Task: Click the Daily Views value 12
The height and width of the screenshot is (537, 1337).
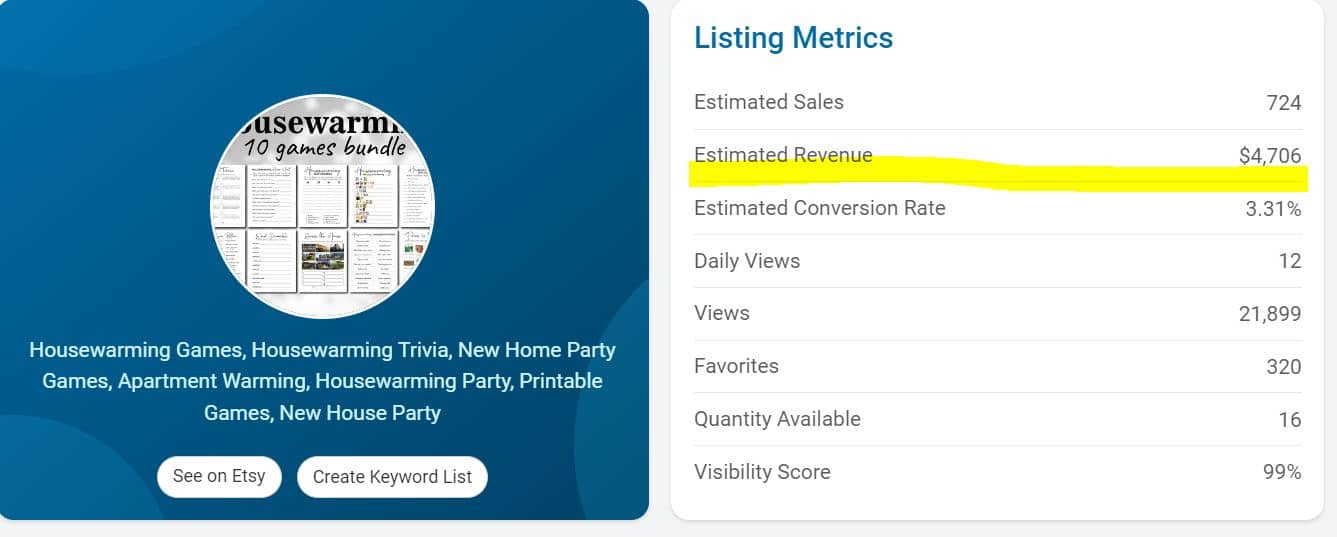Action: click(1290, 261)
